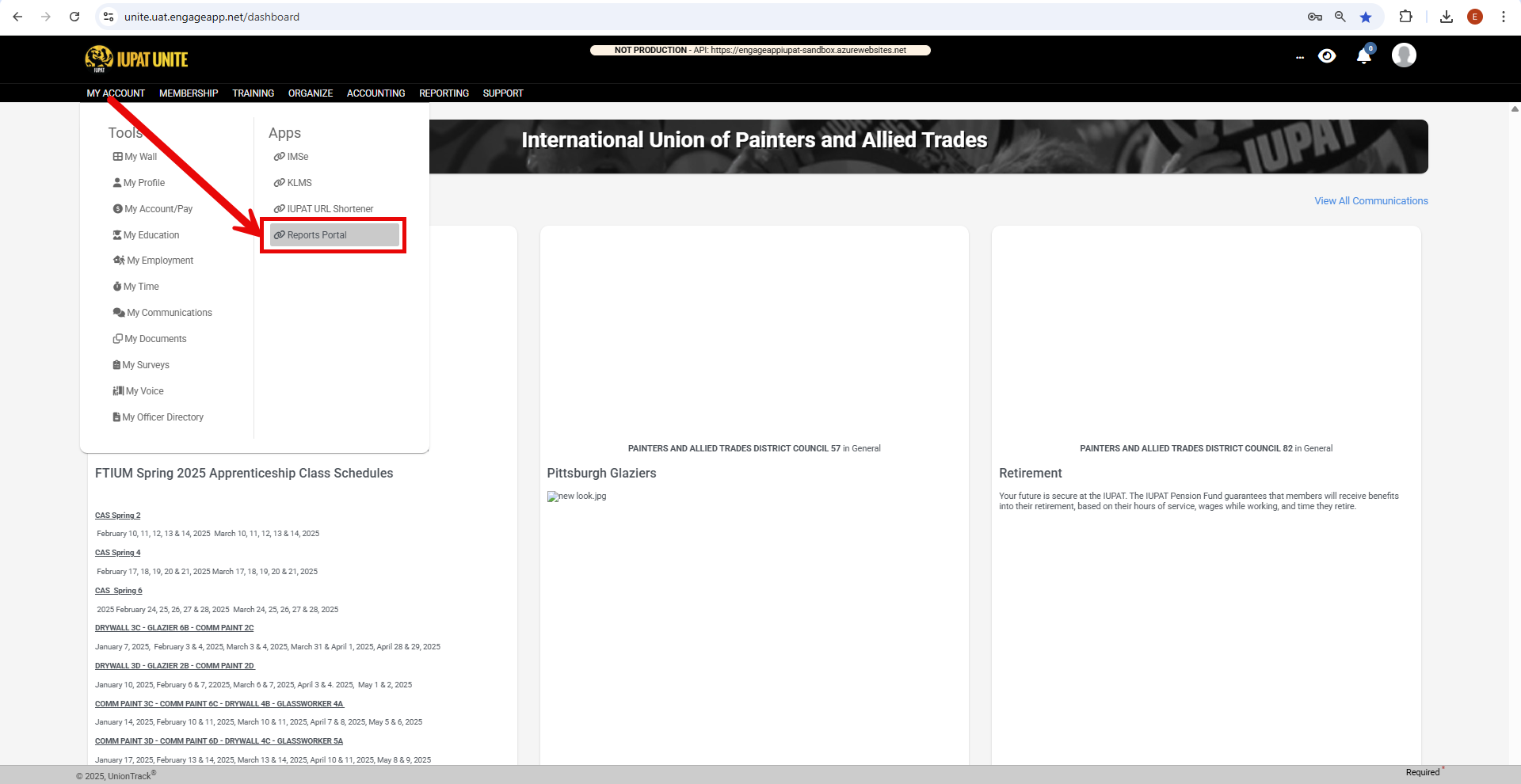1521x784 pixels.
Task: Go to My Education
Action: pos(147,235)
